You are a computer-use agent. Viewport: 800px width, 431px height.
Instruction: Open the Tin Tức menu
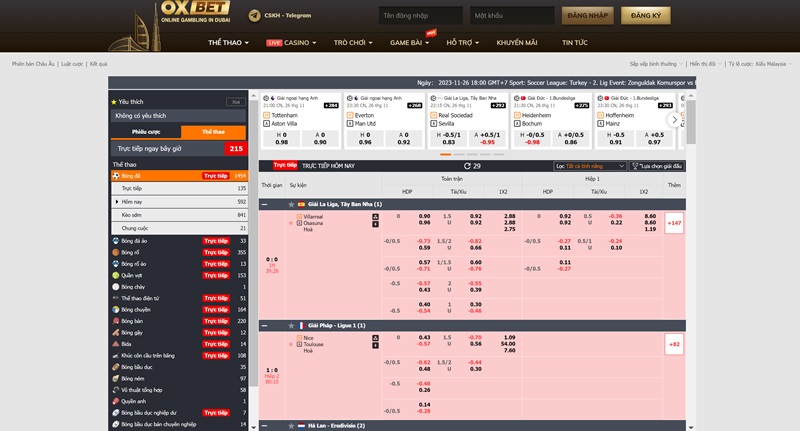click(x=574, y=43)
